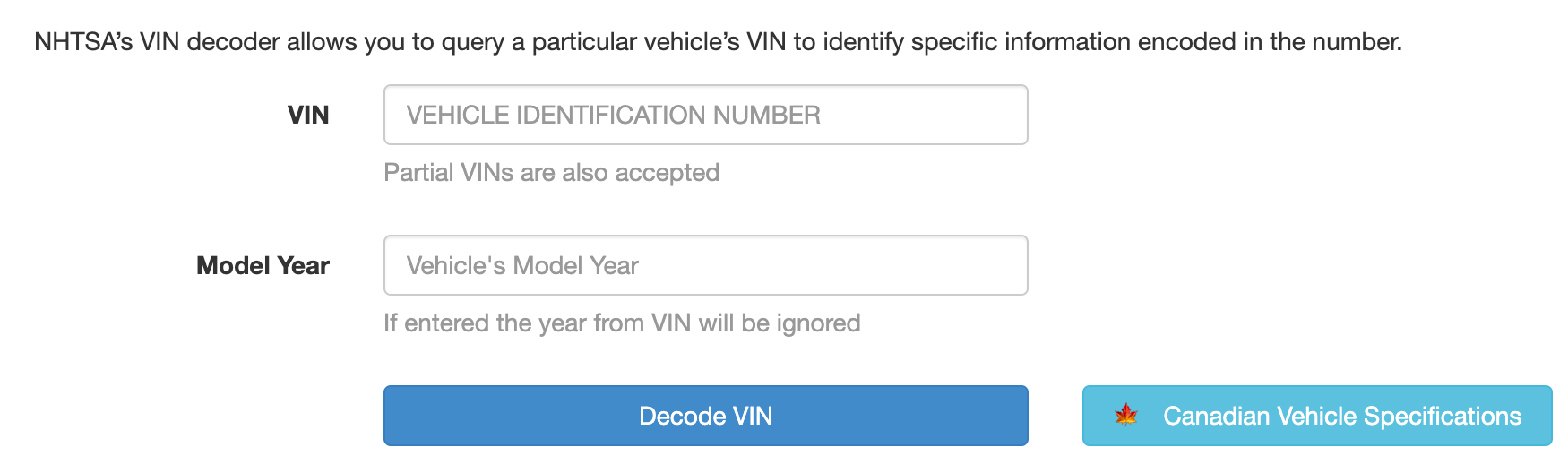Click the NHTSA VIN decoder description text
1568x473 pixels.
pyautogui.click(x=718, y=42)
